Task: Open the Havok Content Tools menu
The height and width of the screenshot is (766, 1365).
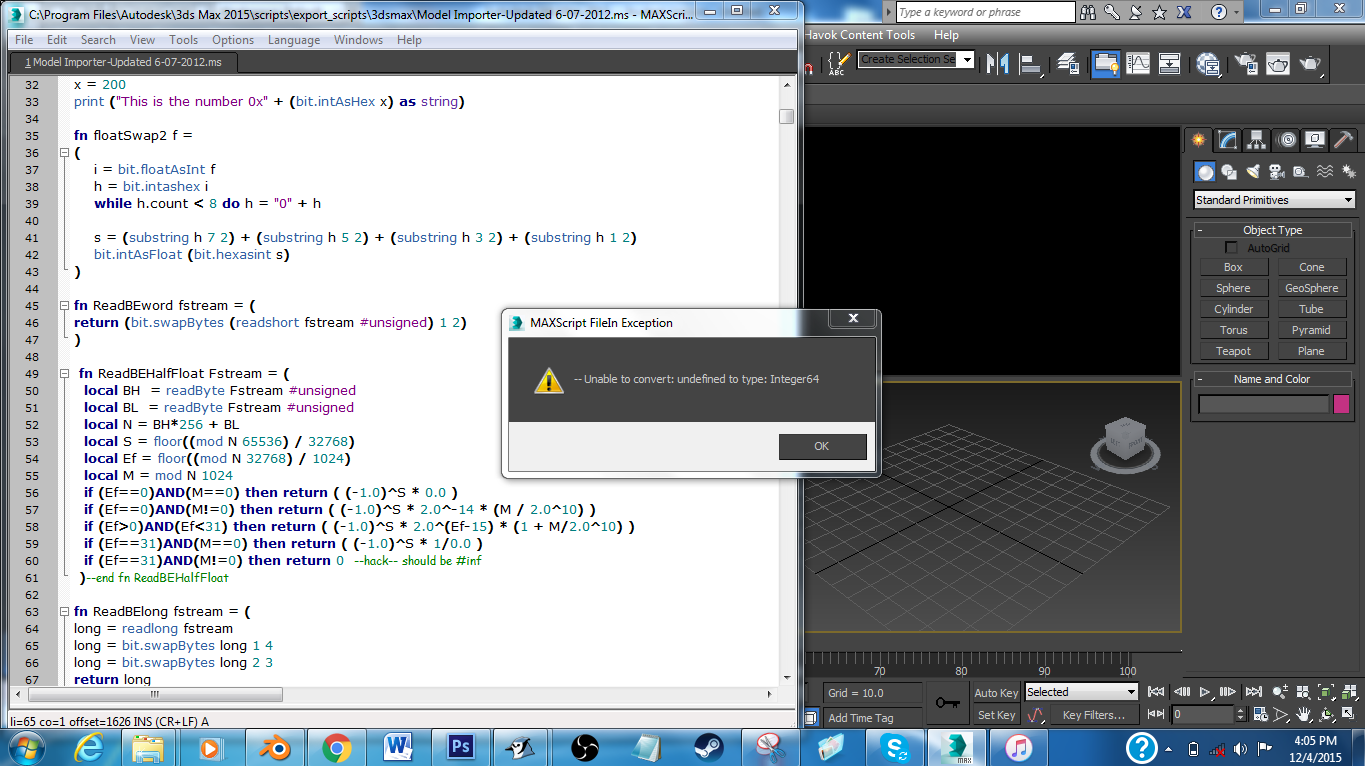Action: [x=861, y=35]
